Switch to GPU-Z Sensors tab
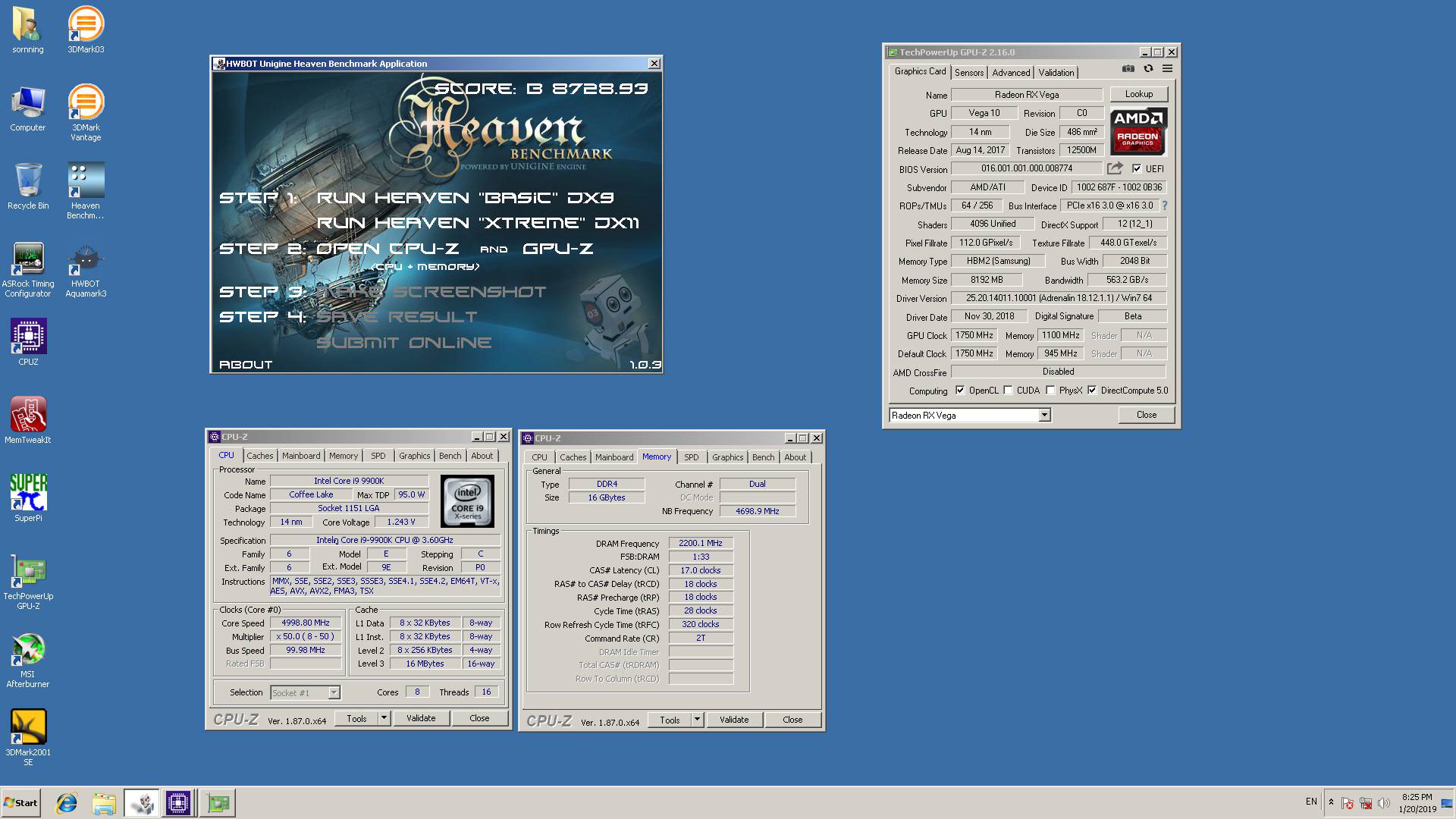Screen dimensions: 1456x819 (x=968, y=73)
